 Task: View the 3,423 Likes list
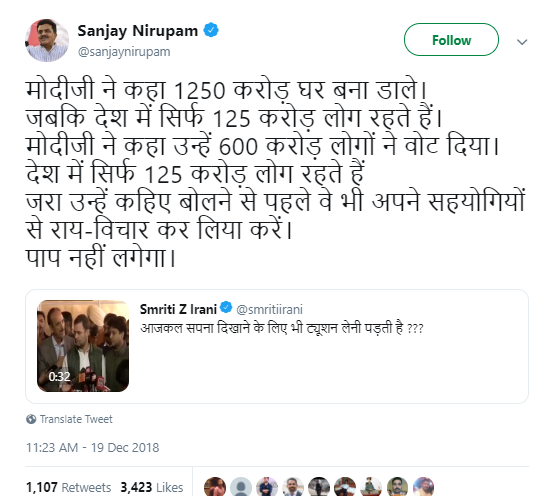(152, 487)
